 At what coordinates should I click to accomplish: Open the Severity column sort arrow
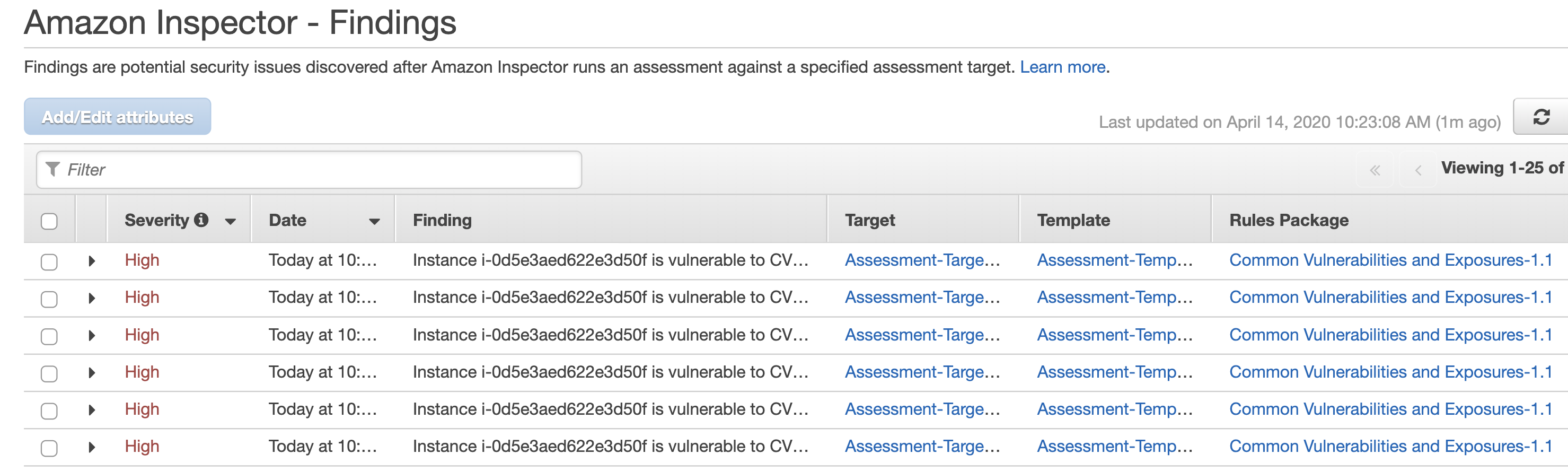[x=230, y=221]
